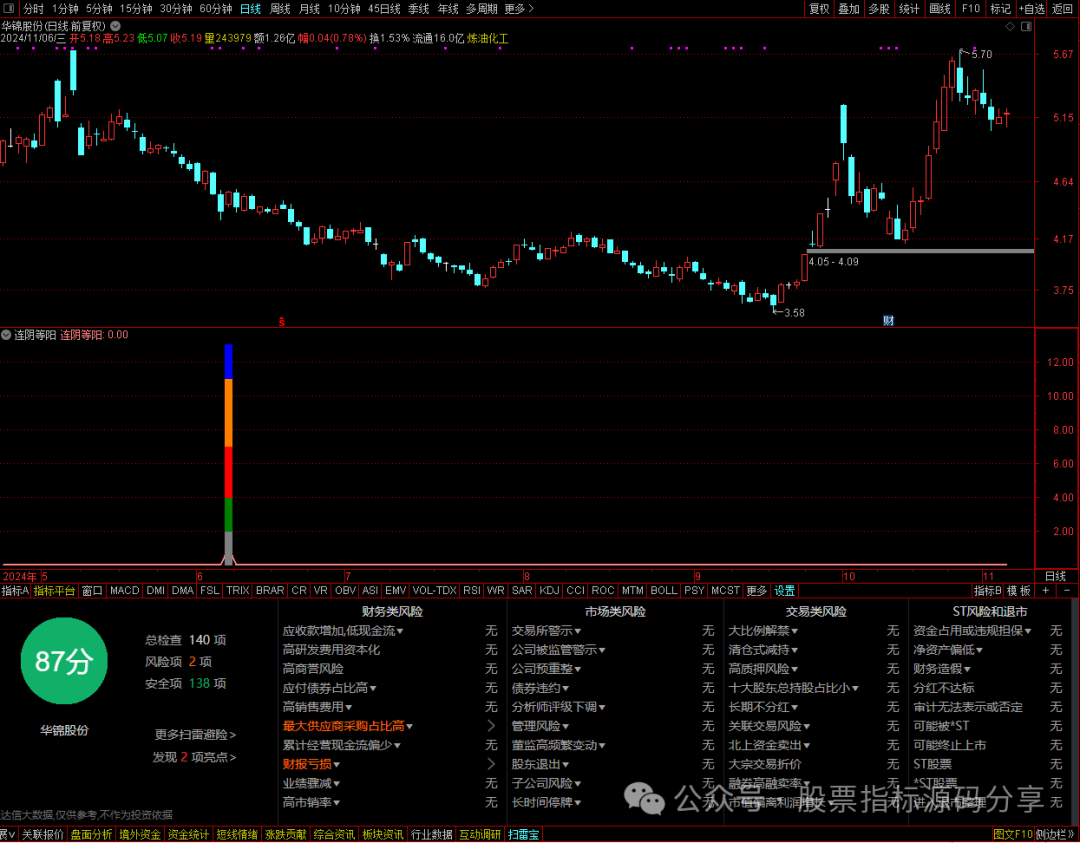Click the diamond icon above the price axis
This screenshot has height=843, width=1080.
click(1010, 27)
